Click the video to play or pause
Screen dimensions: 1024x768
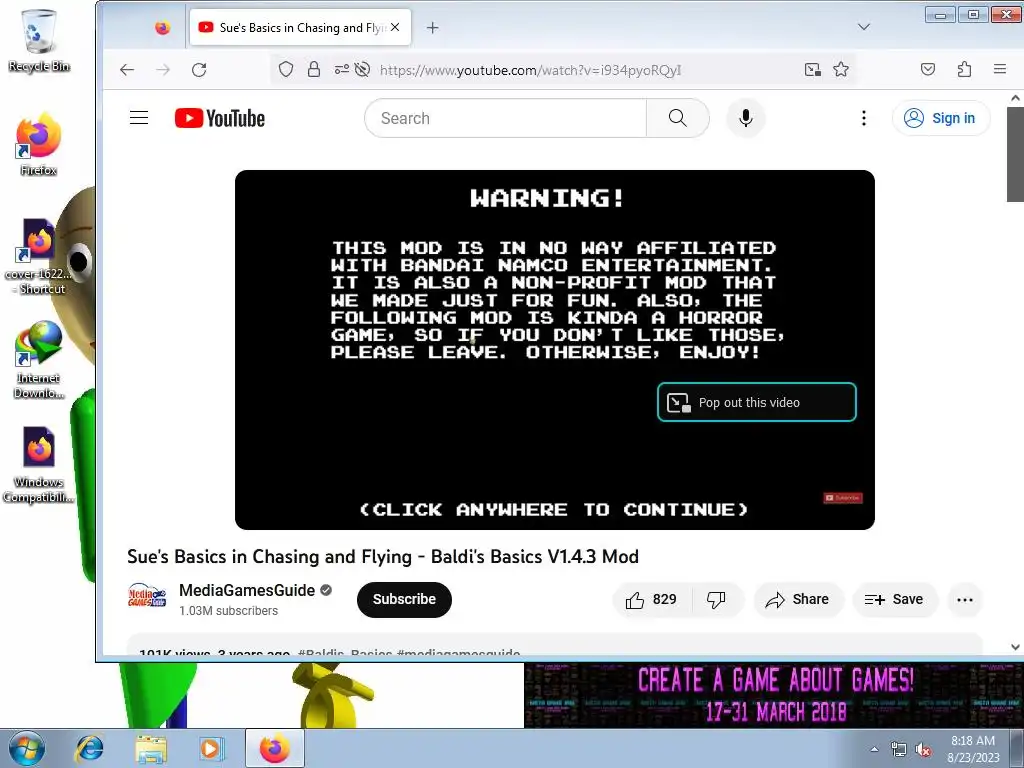[x=554, y=350]
